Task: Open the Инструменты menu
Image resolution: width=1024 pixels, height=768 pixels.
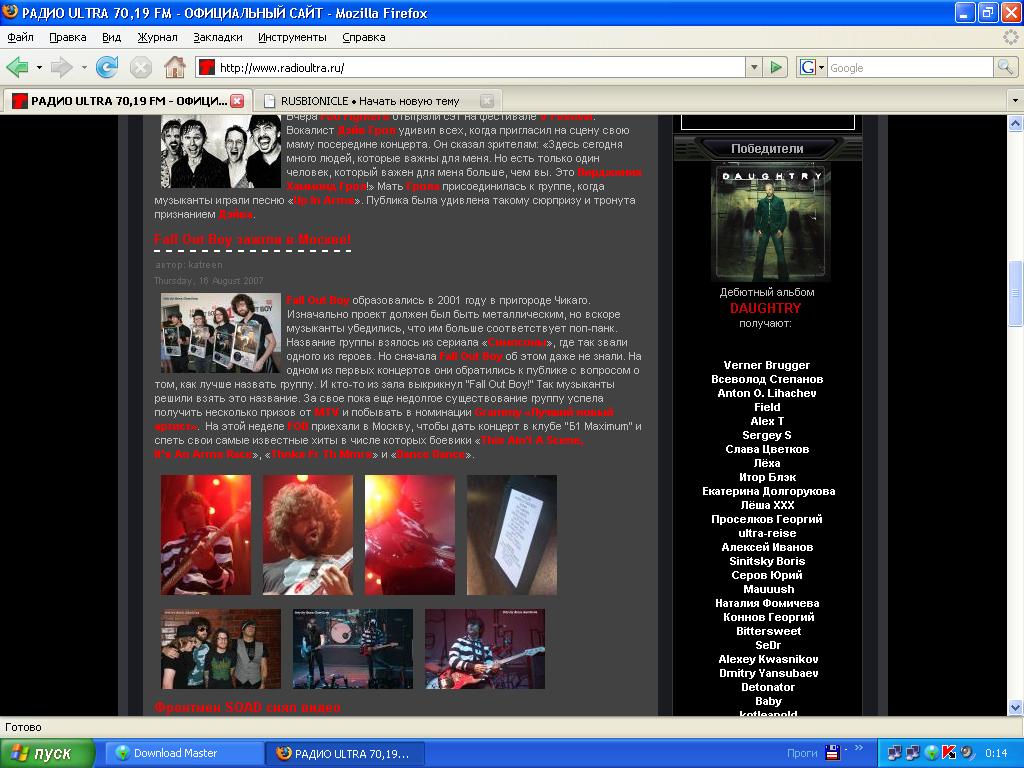Action: click(x=292, y=37)
